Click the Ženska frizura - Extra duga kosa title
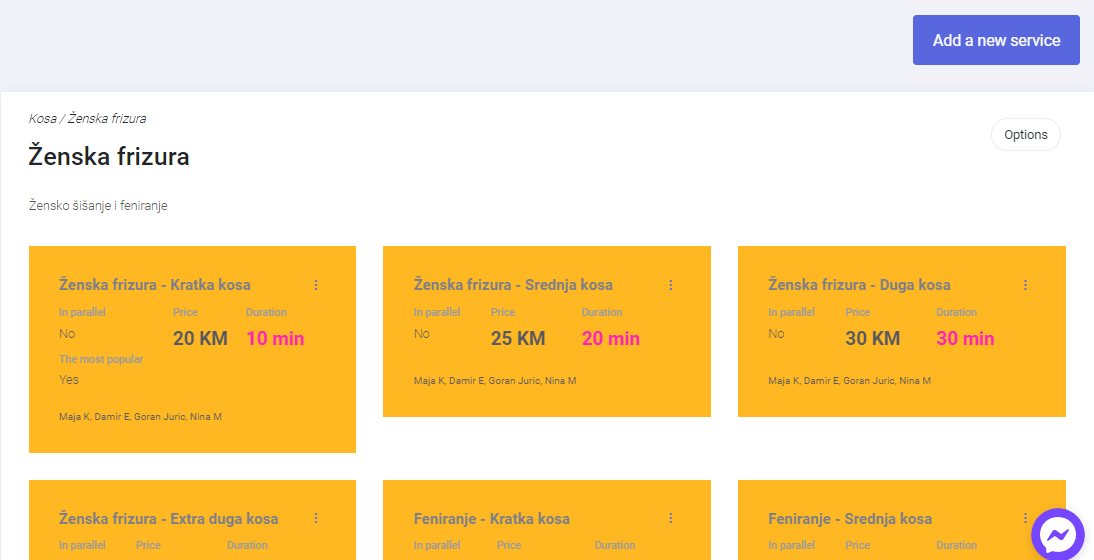 click(x=169, y=518)
